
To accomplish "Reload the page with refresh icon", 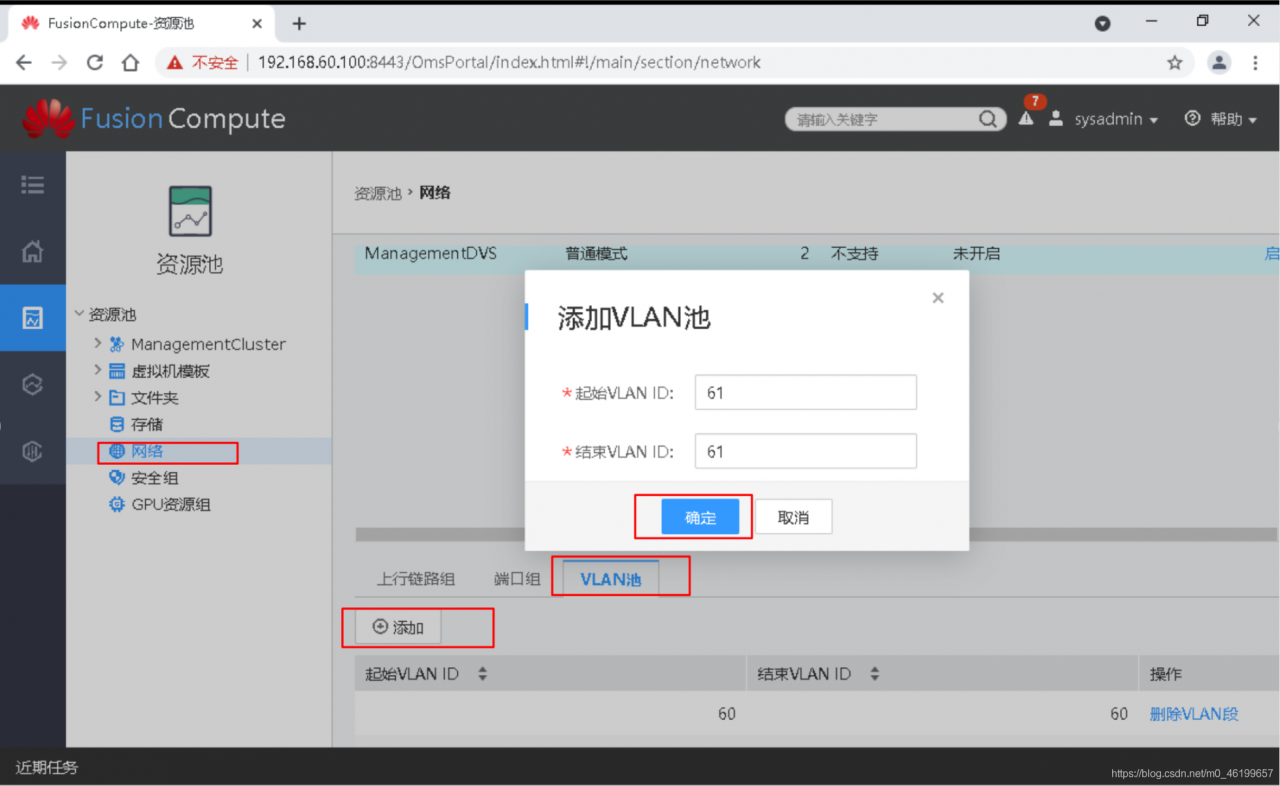I will [x=95, y=62].
